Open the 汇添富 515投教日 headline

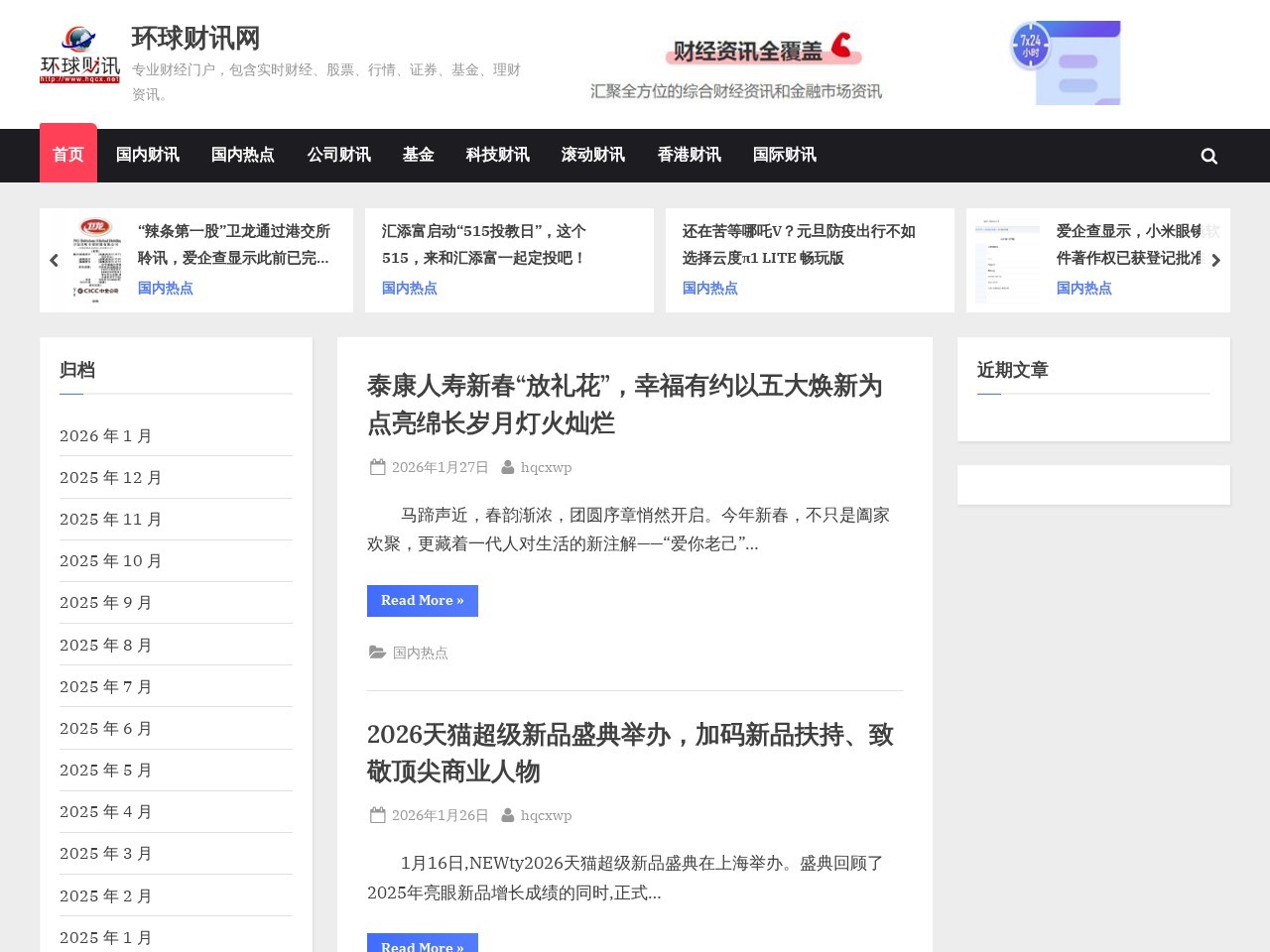(x=484, y=244)
